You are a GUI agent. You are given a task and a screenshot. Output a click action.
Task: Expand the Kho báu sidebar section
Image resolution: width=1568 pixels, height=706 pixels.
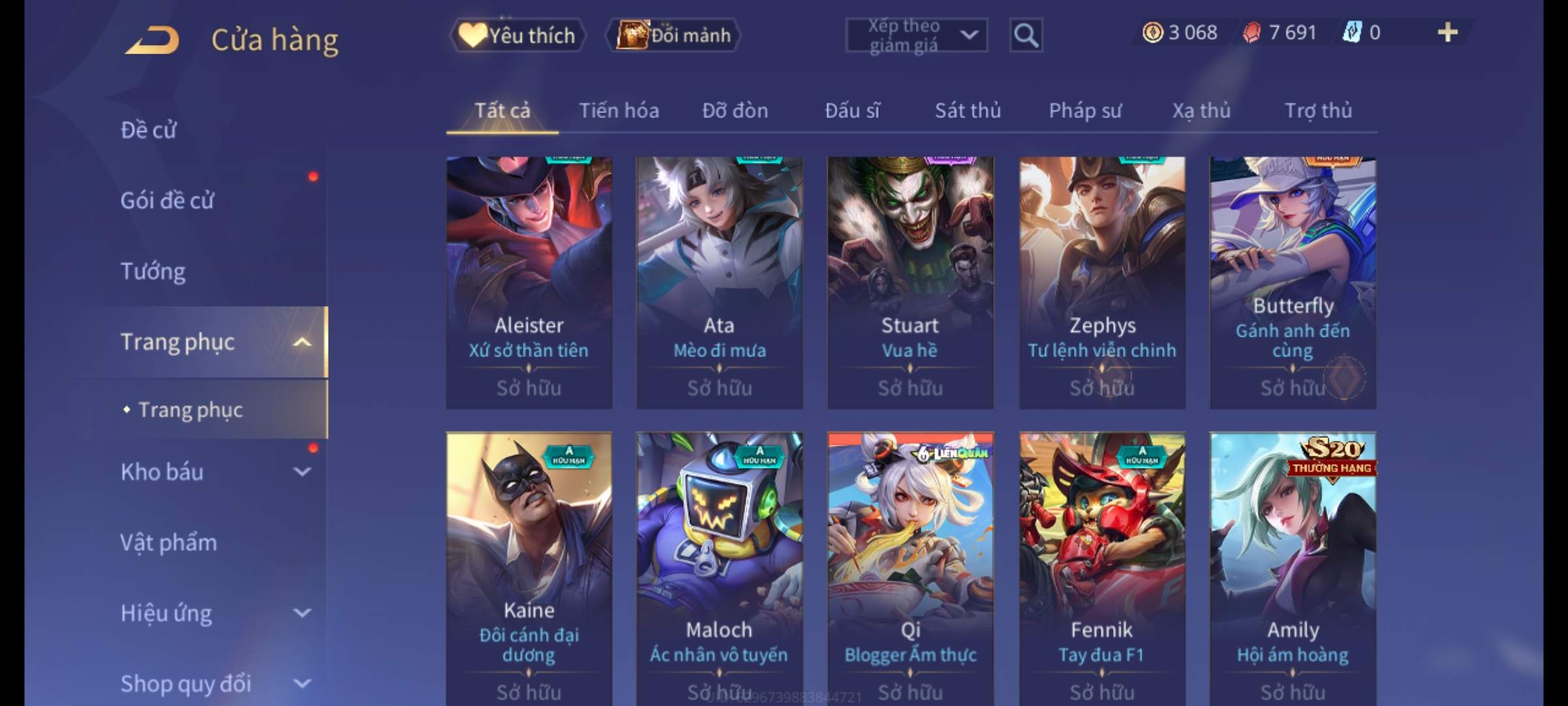[x=302, y=471]
